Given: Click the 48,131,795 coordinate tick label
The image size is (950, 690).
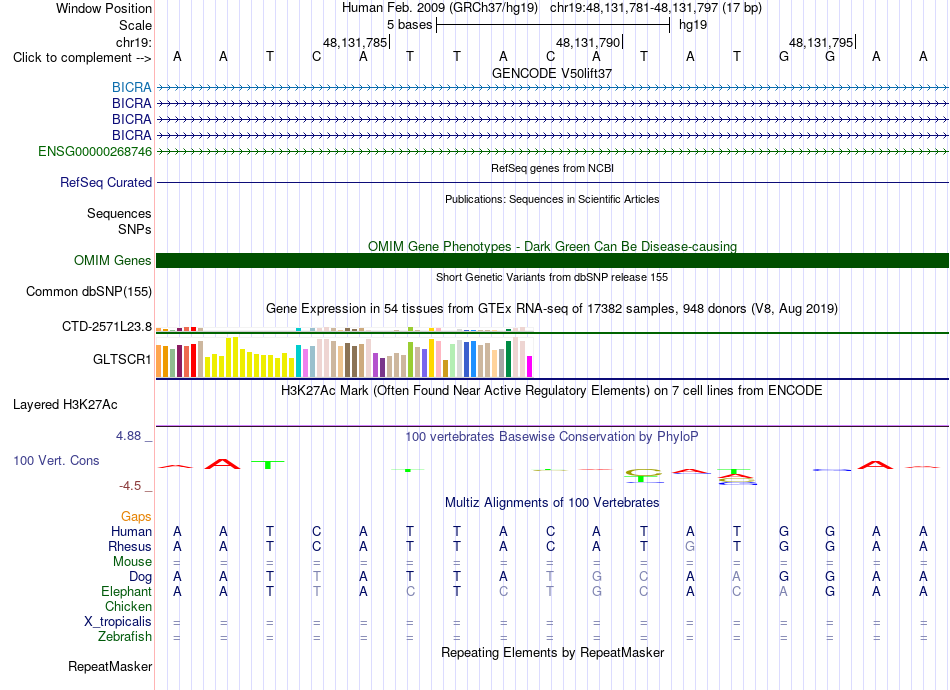Looking at the screenshot, I should point(821,42).
